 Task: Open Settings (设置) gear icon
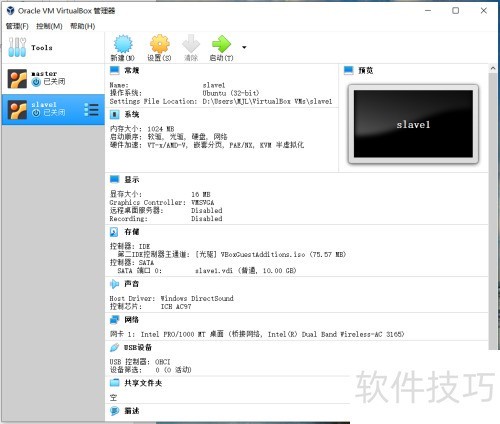[x=160, y=44]
